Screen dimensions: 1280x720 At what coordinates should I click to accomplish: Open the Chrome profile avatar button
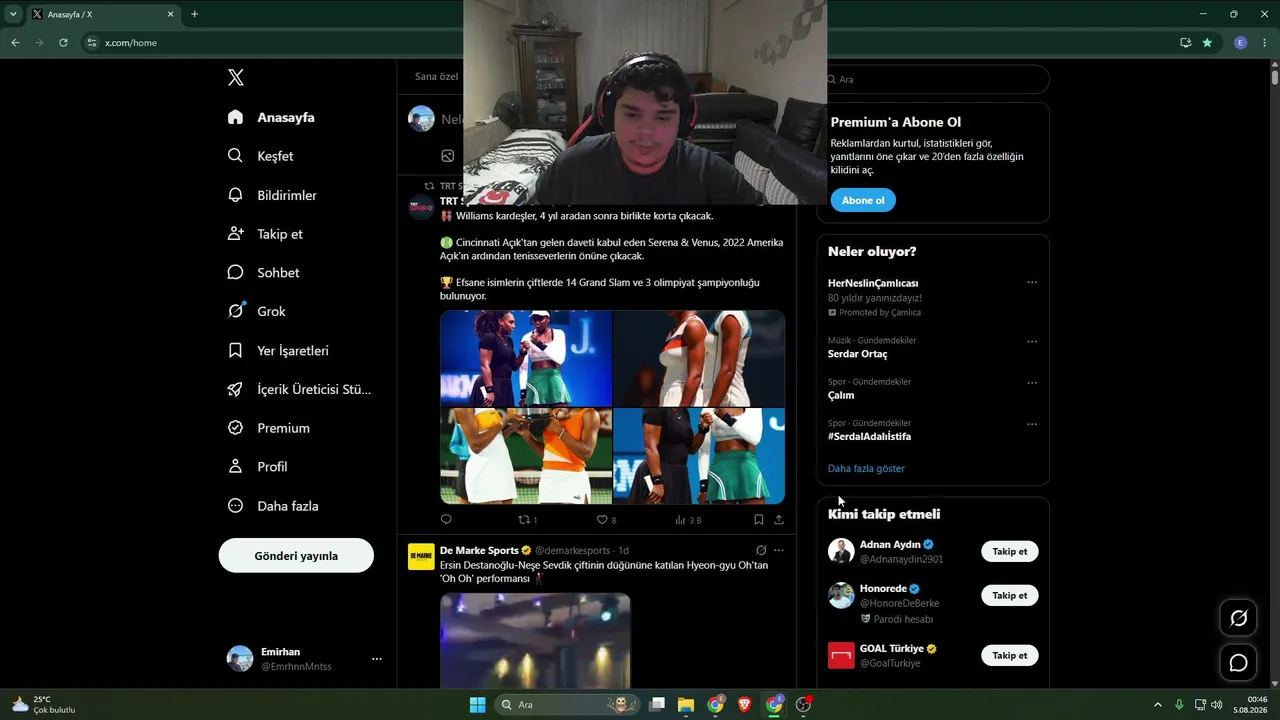[x=1241, y=43]
